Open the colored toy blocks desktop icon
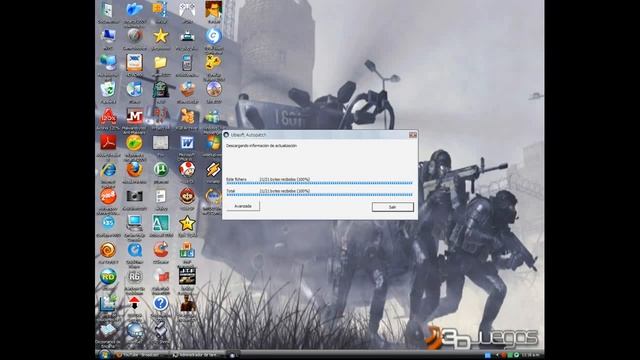This screenshot has width=640, height=360. [x=187, y=250]
